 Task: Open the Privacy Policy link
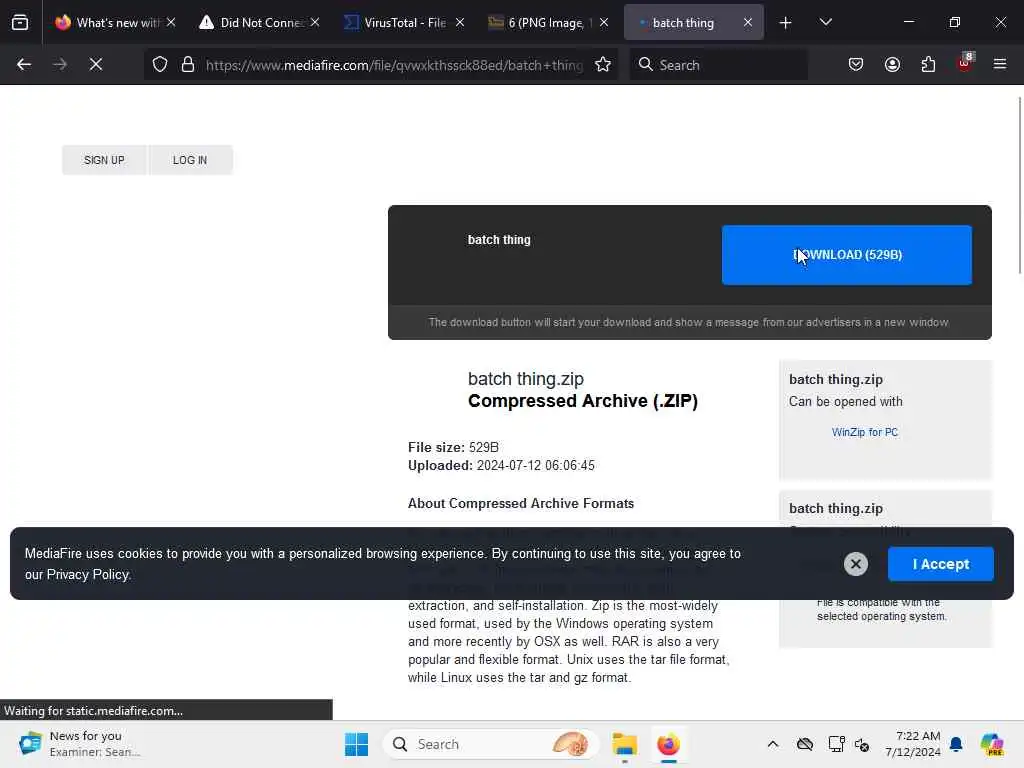88,575
